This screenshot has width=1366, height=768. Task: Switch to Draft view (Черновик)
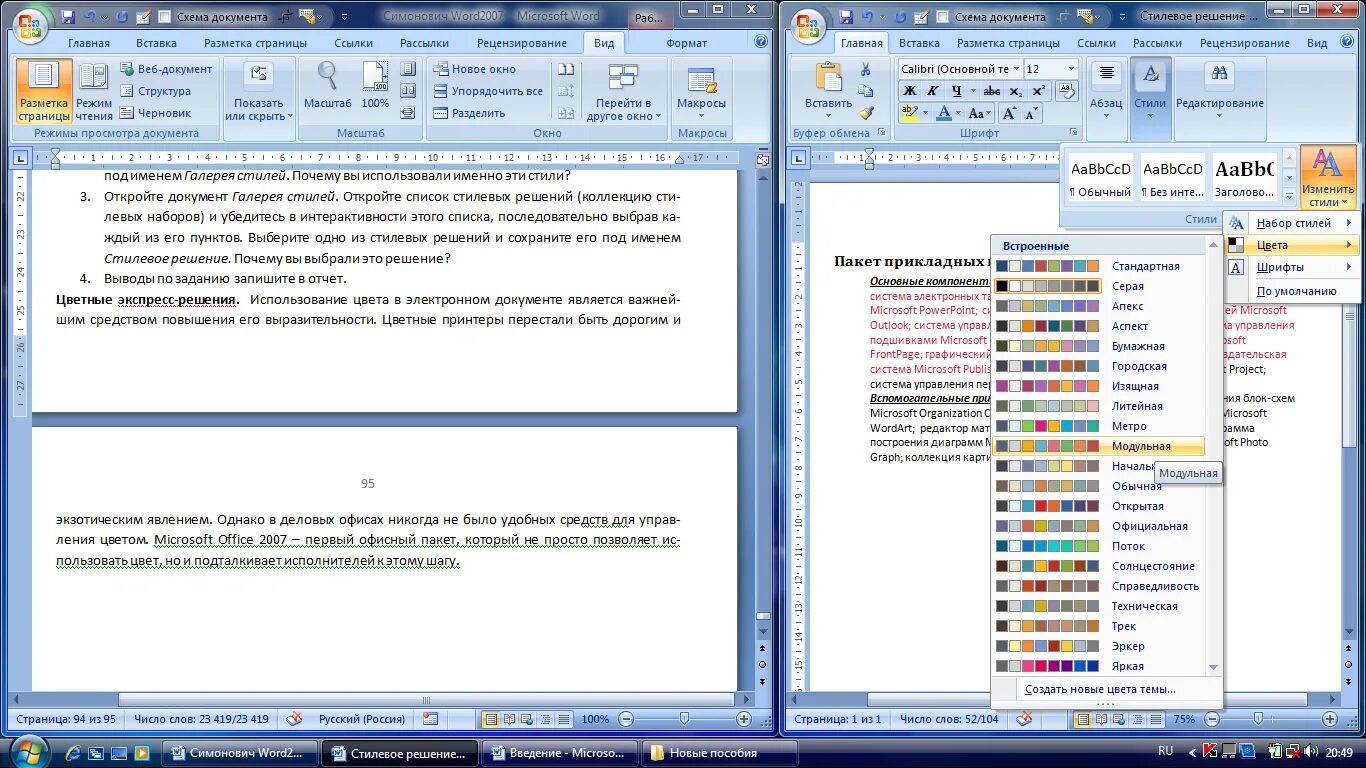click(x=155, y=113)
